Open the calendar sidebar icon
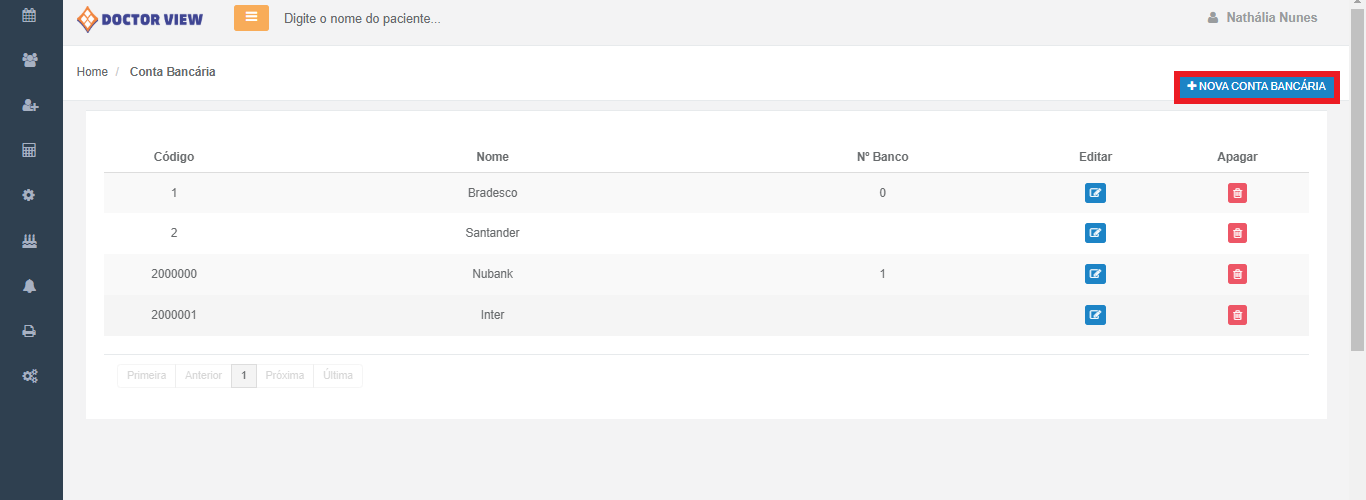The image size is (1366, 500). click(x=29, y=16)
